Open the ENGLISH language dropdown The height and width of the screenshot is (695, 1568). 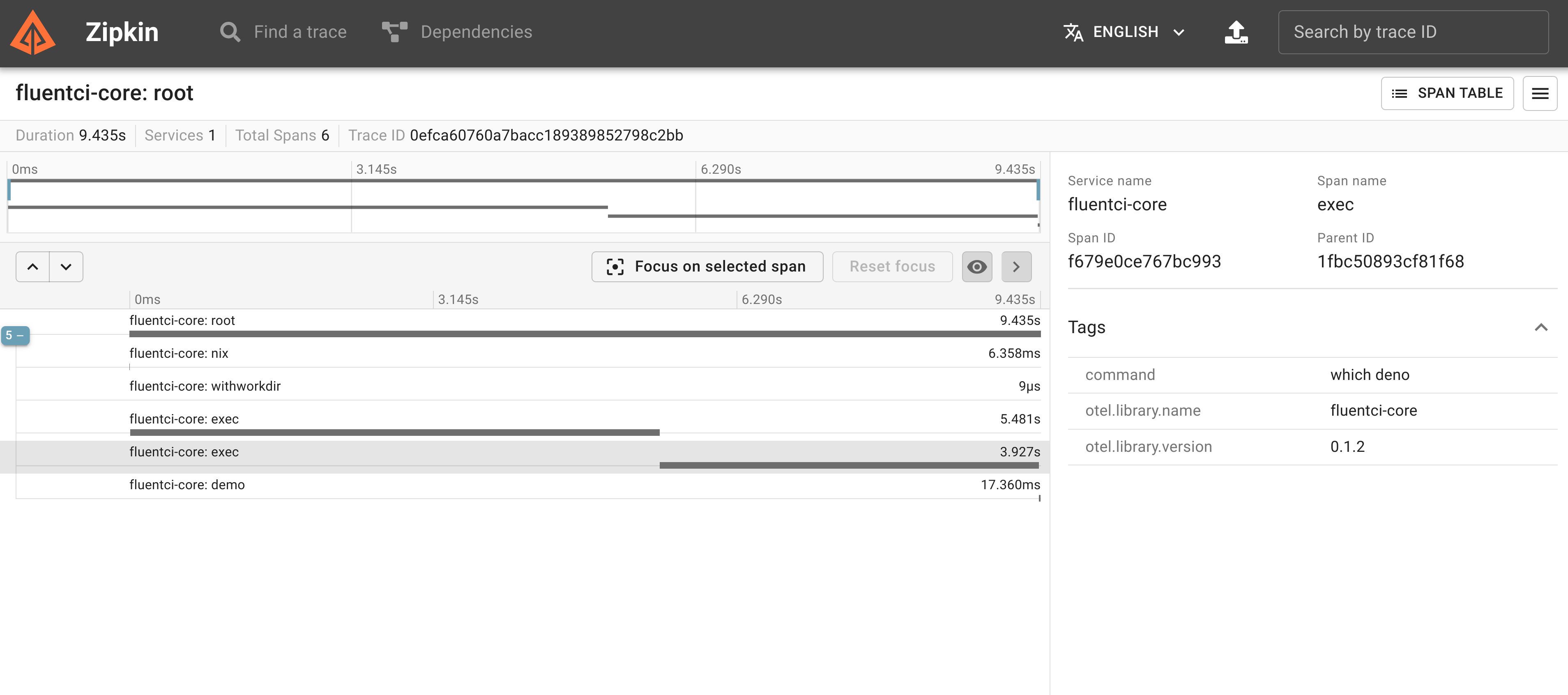click(1126, 32)
